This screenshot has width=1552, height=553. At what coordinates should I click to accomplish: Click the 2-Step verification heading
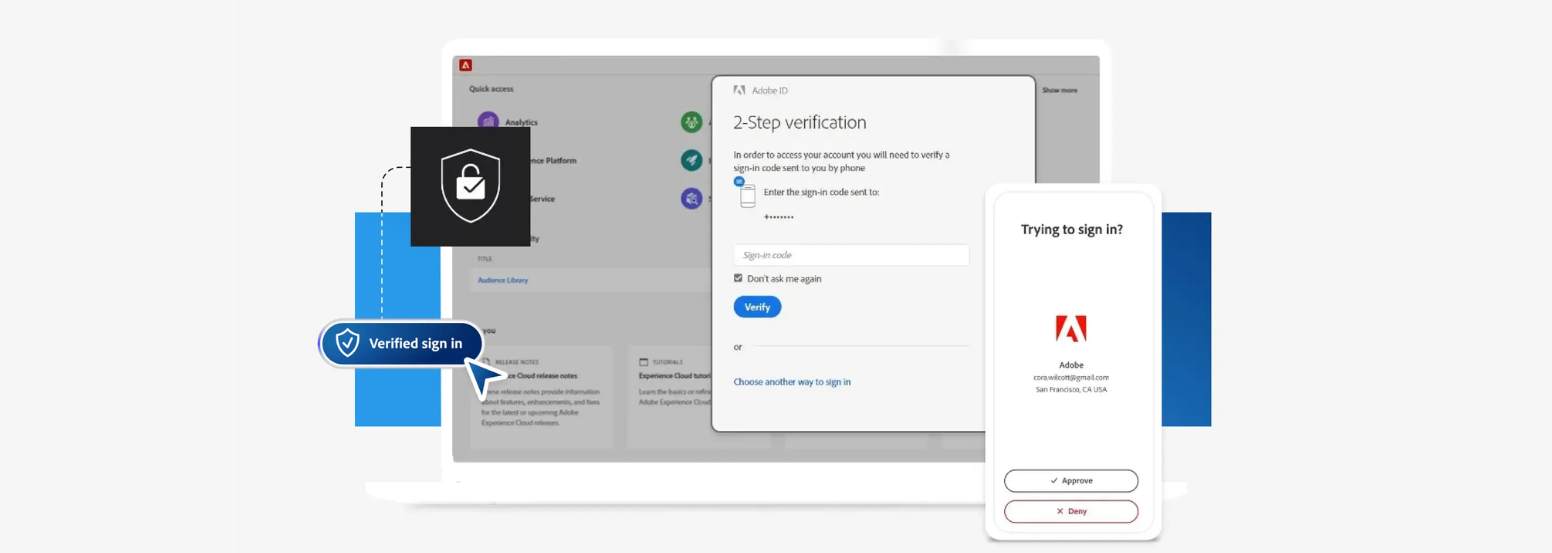800,123
